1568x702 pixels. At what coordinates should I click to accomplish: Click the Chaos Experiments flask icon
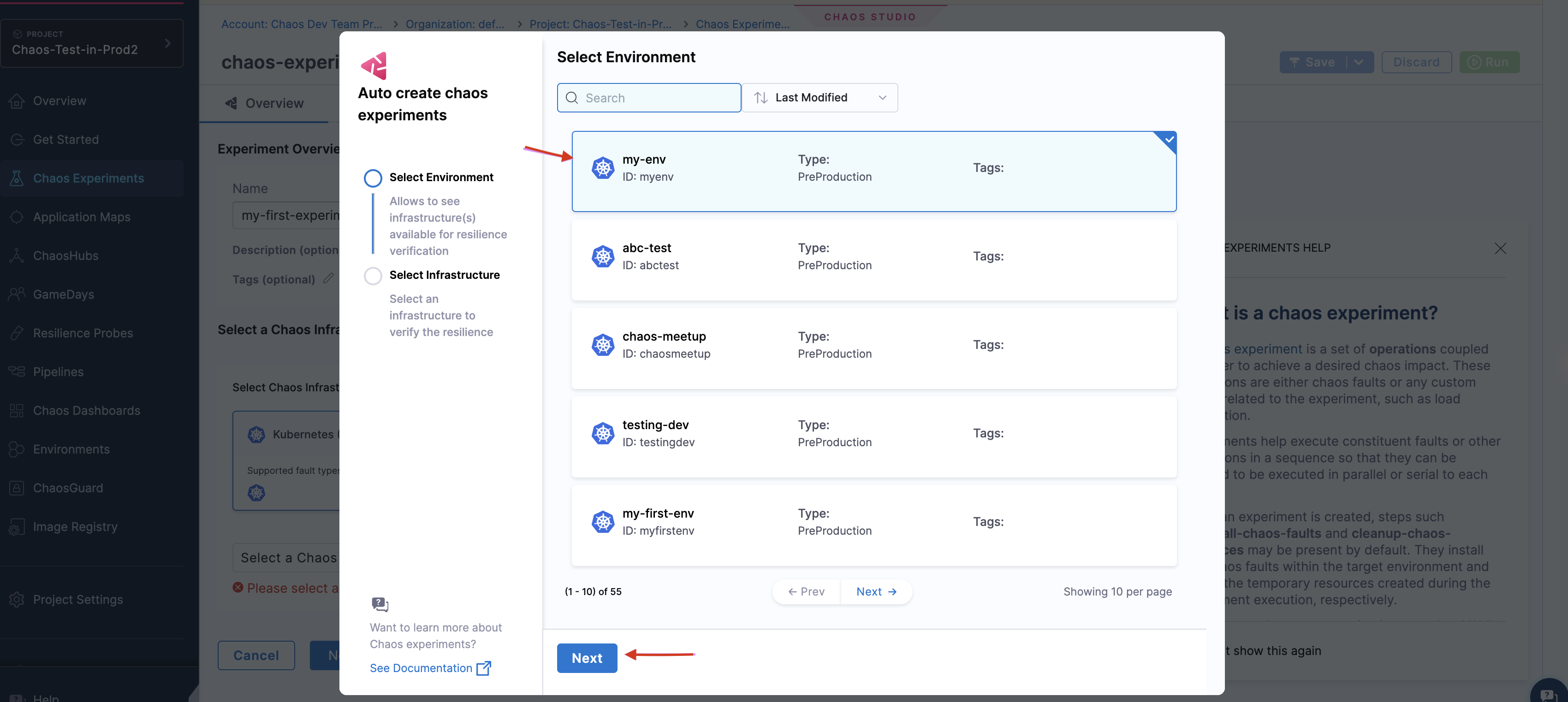coord(17,178)
